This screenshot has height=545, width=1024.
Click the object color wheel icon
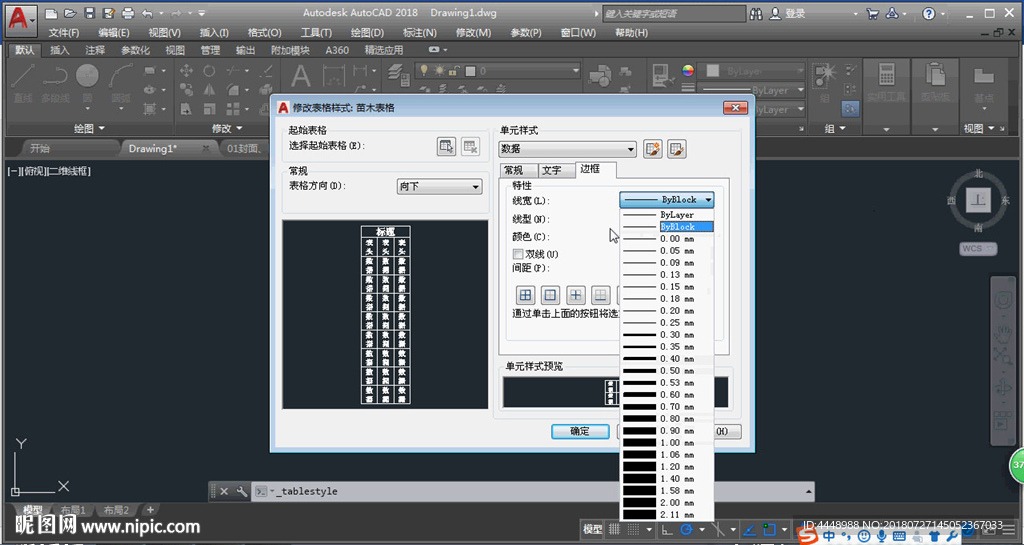(688, 70)
